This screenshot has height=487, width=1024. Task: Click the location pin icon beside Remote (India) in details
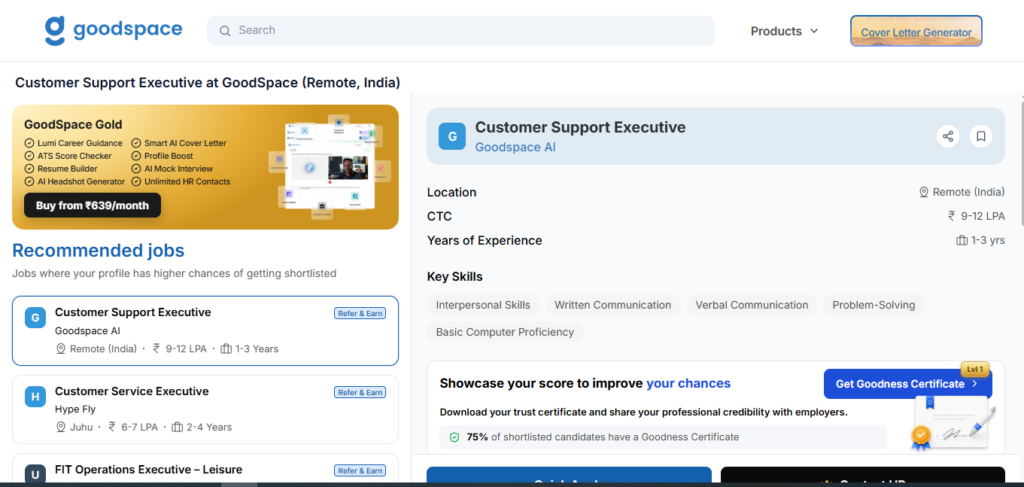(x=923, y=193)
